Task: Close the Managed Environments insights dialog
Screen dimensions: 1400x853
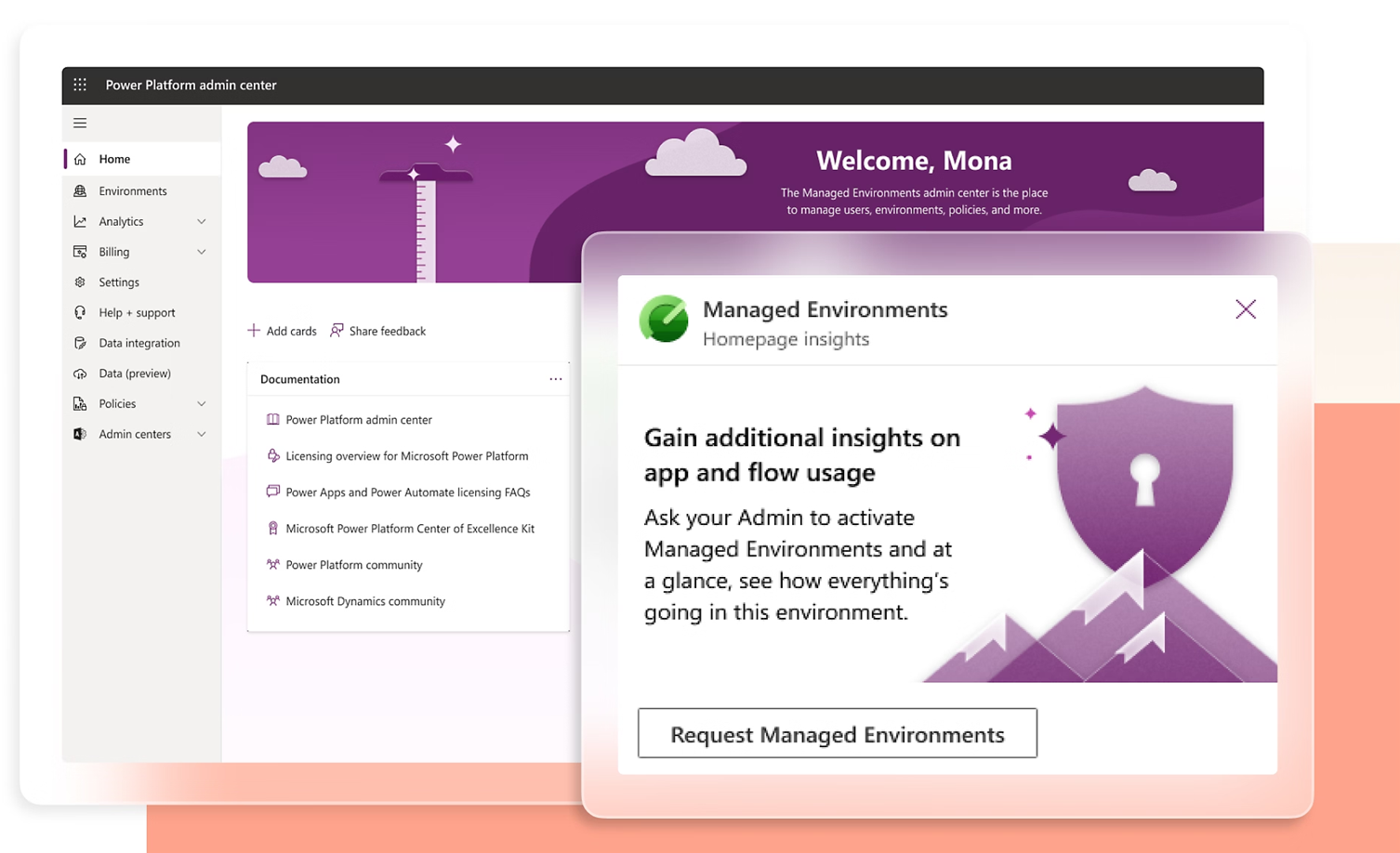Action: click(x=1246, y=309)
